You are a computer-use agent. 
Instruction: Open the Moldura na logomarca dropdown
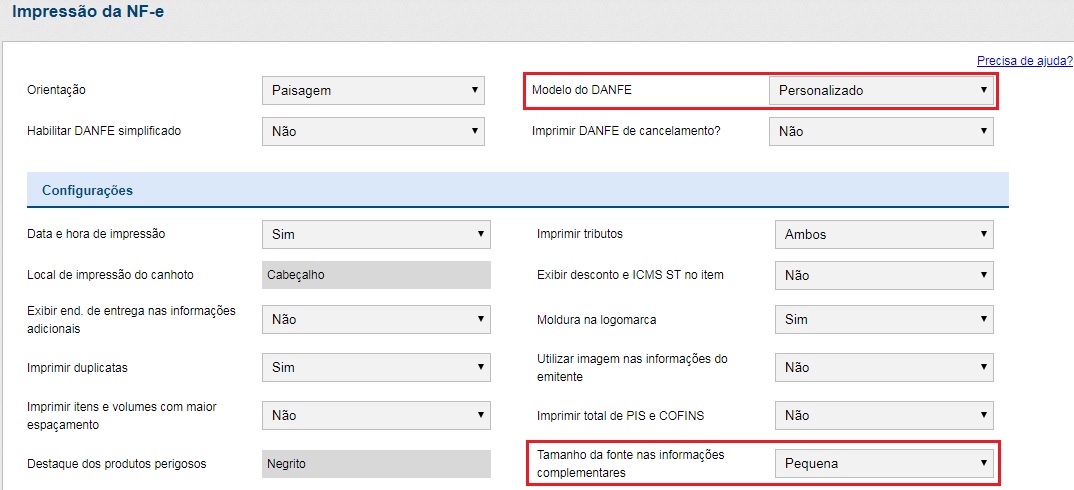[x=883, y=320]
